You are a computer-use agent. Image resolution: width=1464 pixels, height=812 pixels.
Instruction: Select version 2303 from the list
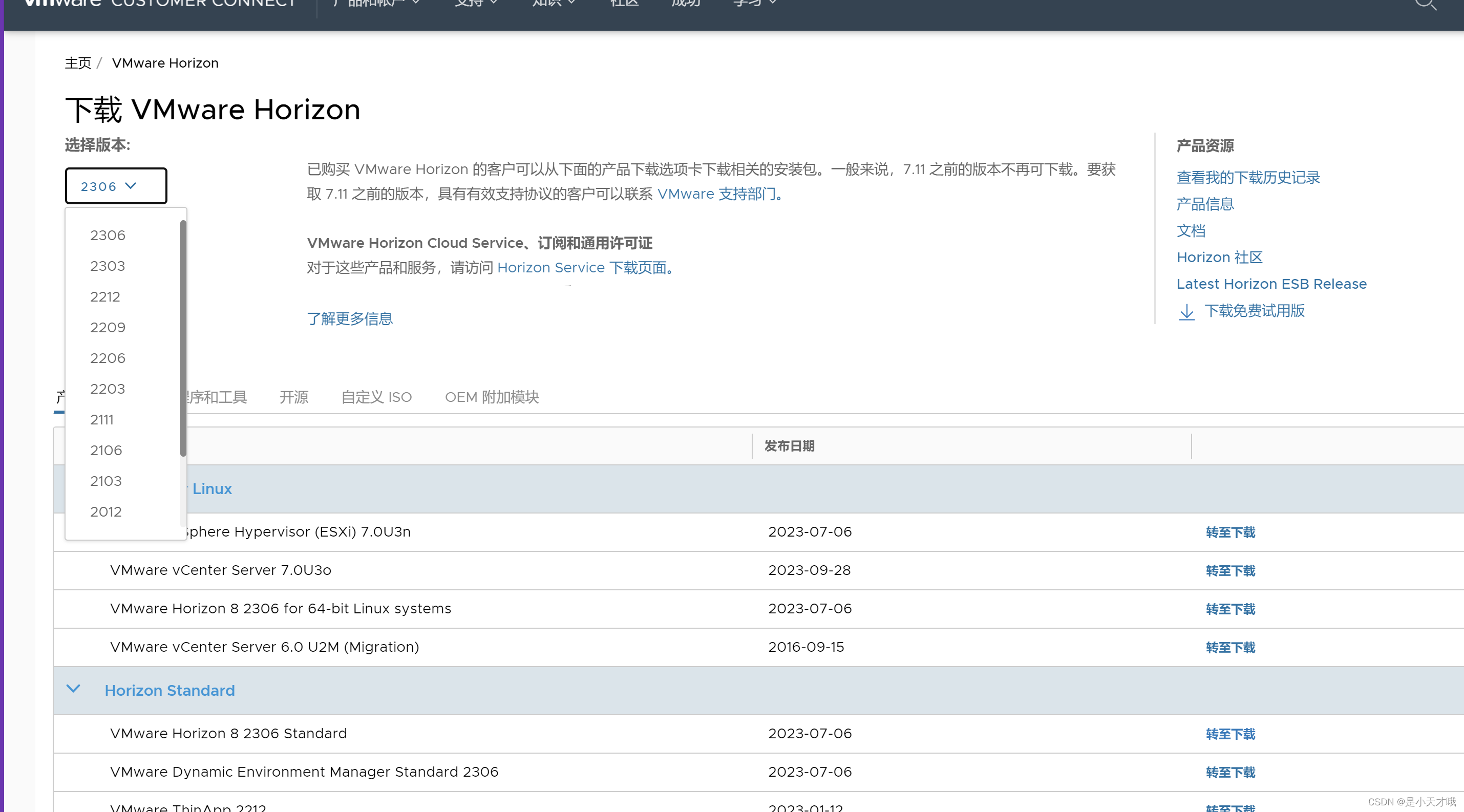pos(108,266)
